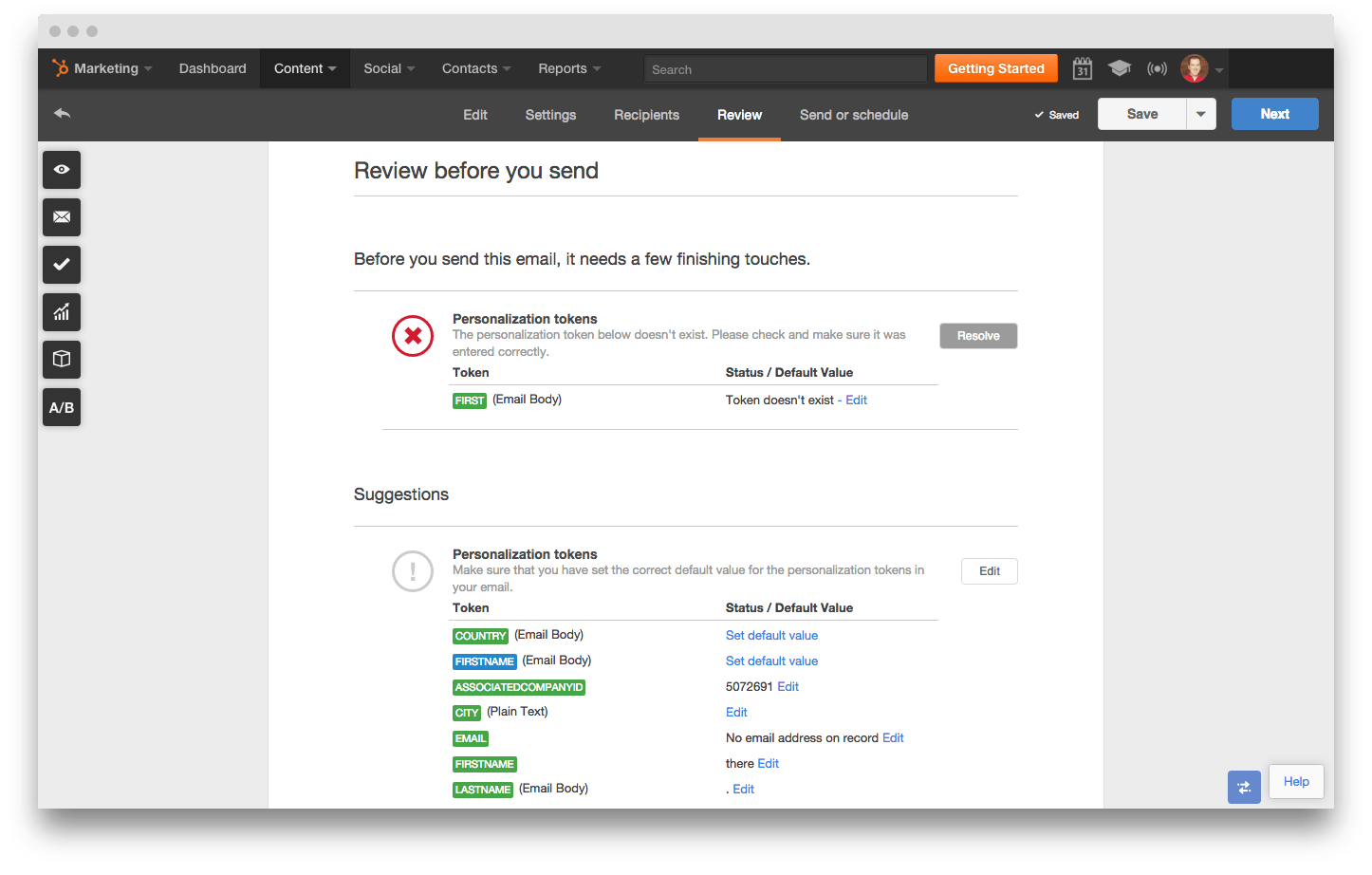Open the email preview eye icon
Viewport: 1372px width, 875px height.
(x=61, y=169)
